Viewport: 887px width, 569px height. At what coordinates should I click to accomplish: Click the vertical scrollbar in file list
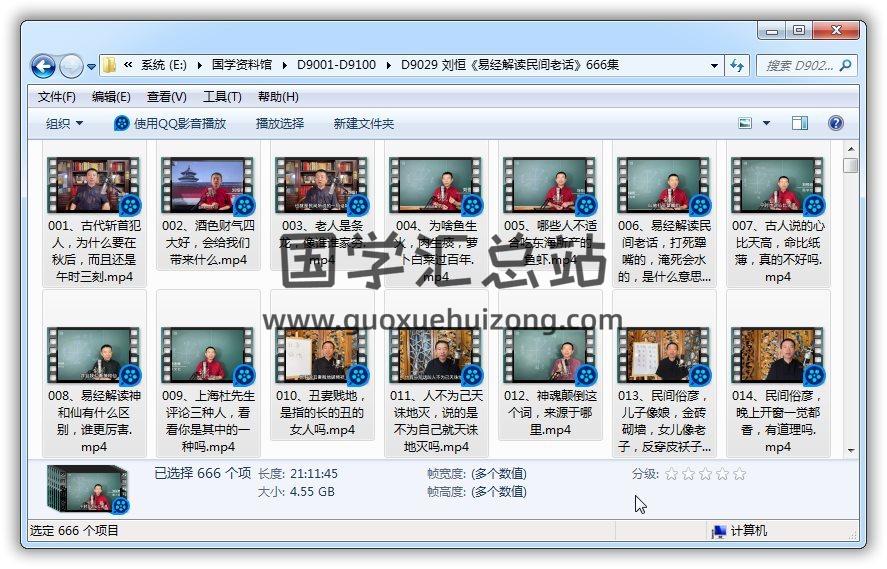(851, 300)
